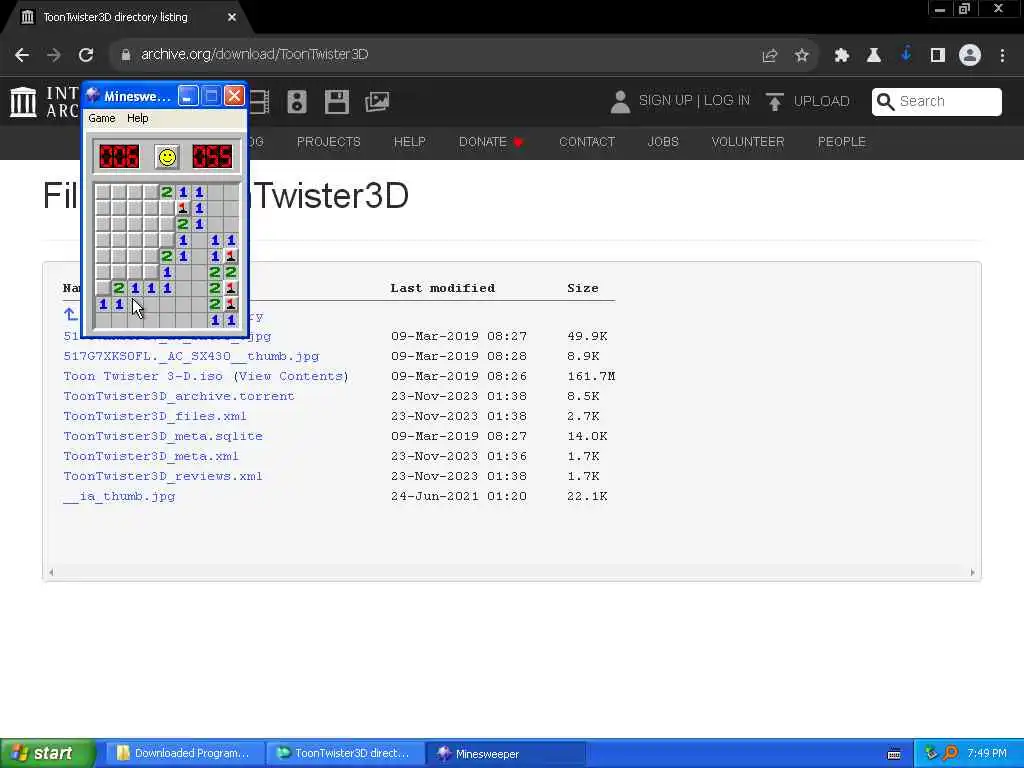Click the 161.7M size value
Screen dimensions: 1024x768
[591, 376]
